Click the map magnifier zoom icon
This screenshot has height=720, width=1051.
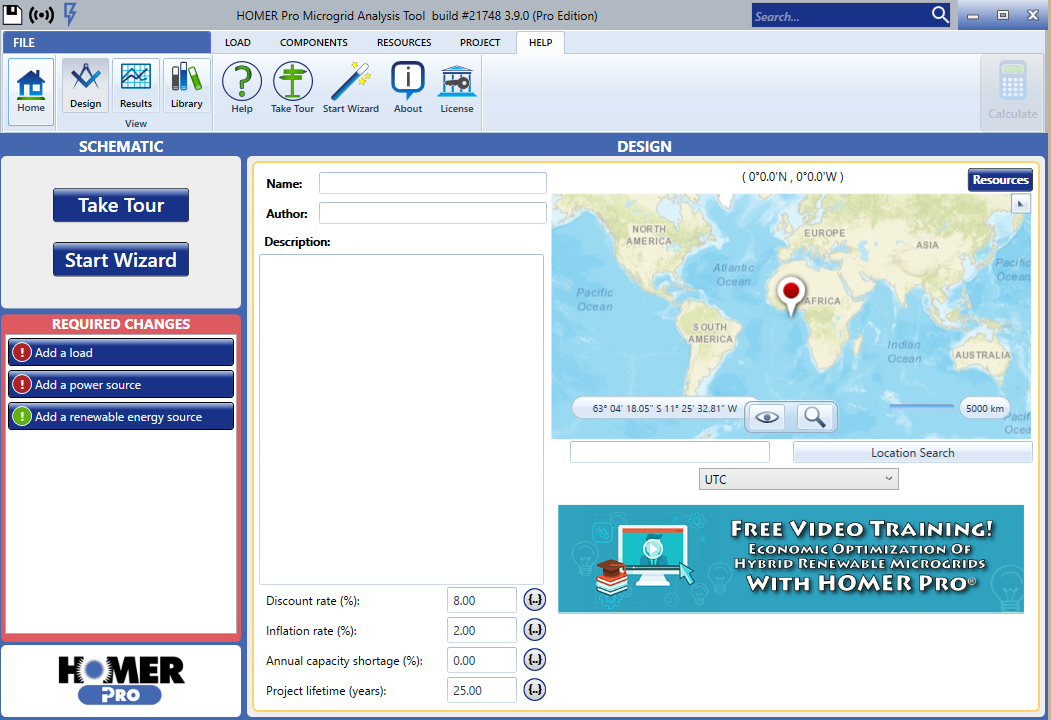click(x=814, y=417)
